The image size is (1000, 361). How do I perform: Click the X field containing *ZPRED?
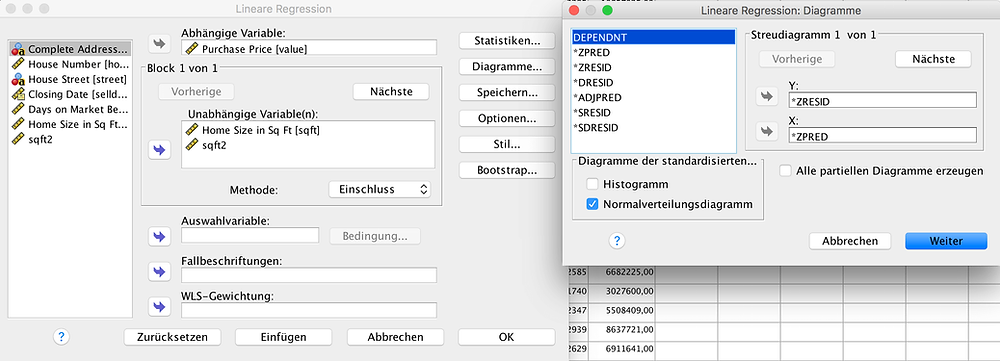point(882,135)
